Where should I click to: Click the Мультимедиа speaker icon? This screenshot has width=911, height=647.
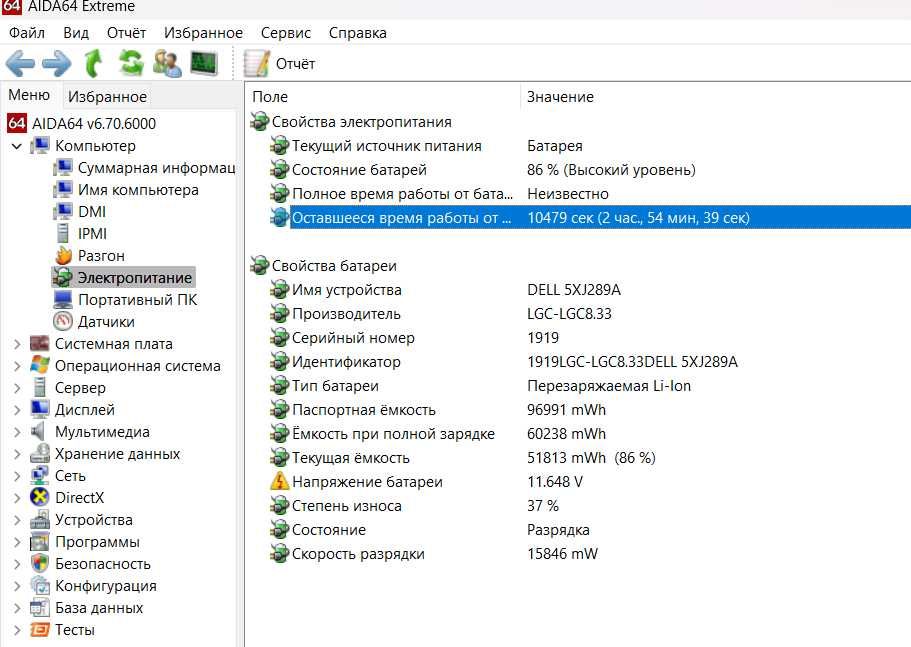click(38, 432)
